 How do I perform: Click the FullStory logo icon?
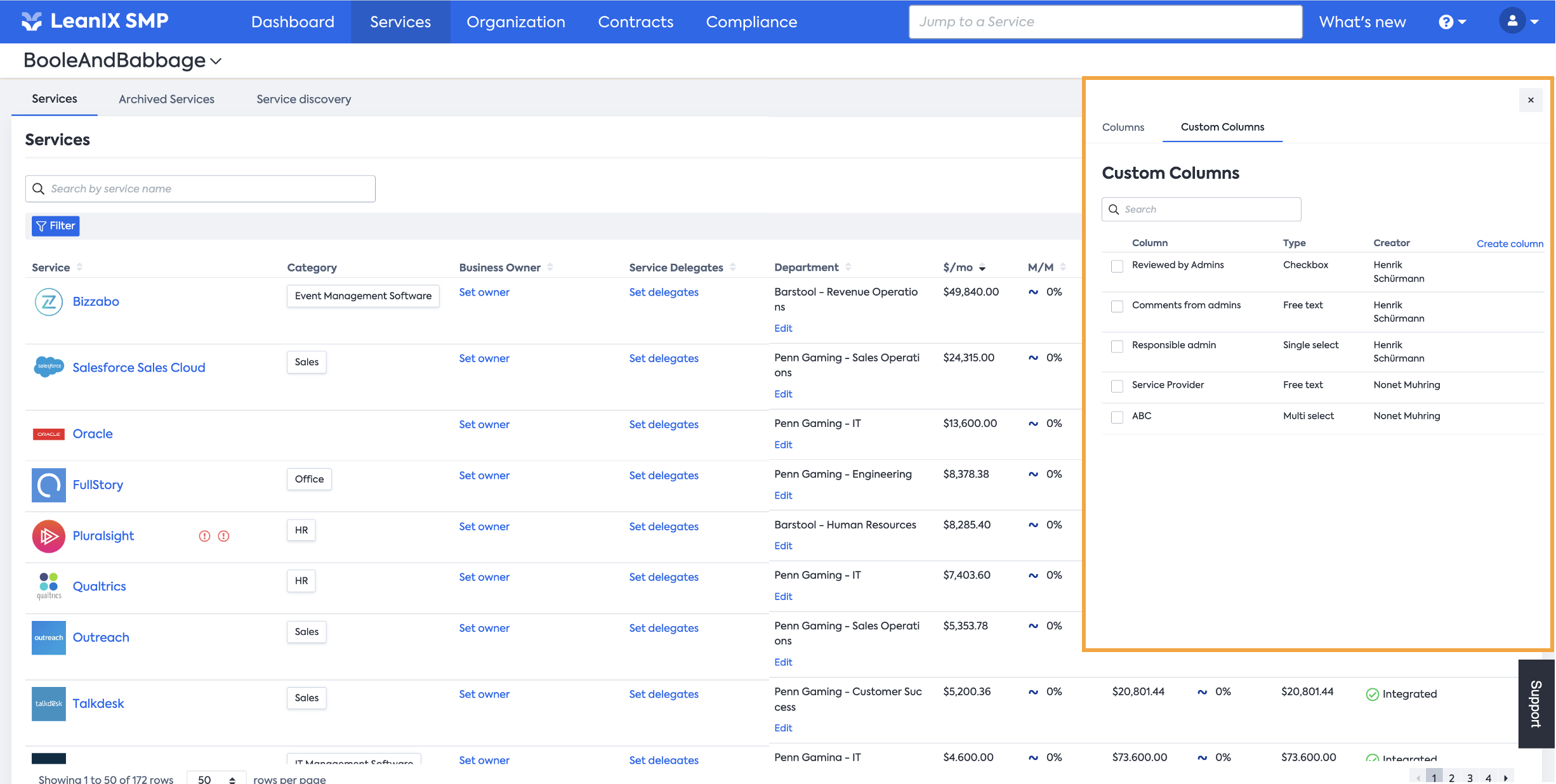[x=49, y=485]
